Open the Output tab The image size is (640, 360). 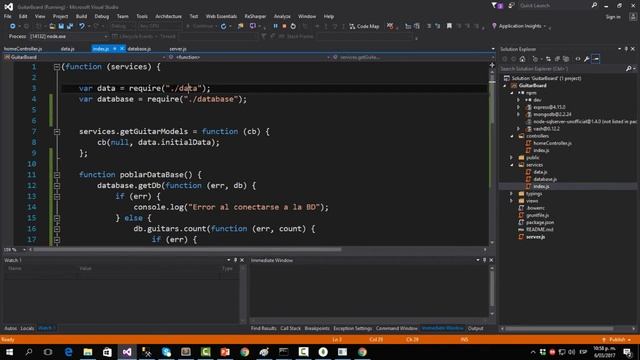(475, 328)
